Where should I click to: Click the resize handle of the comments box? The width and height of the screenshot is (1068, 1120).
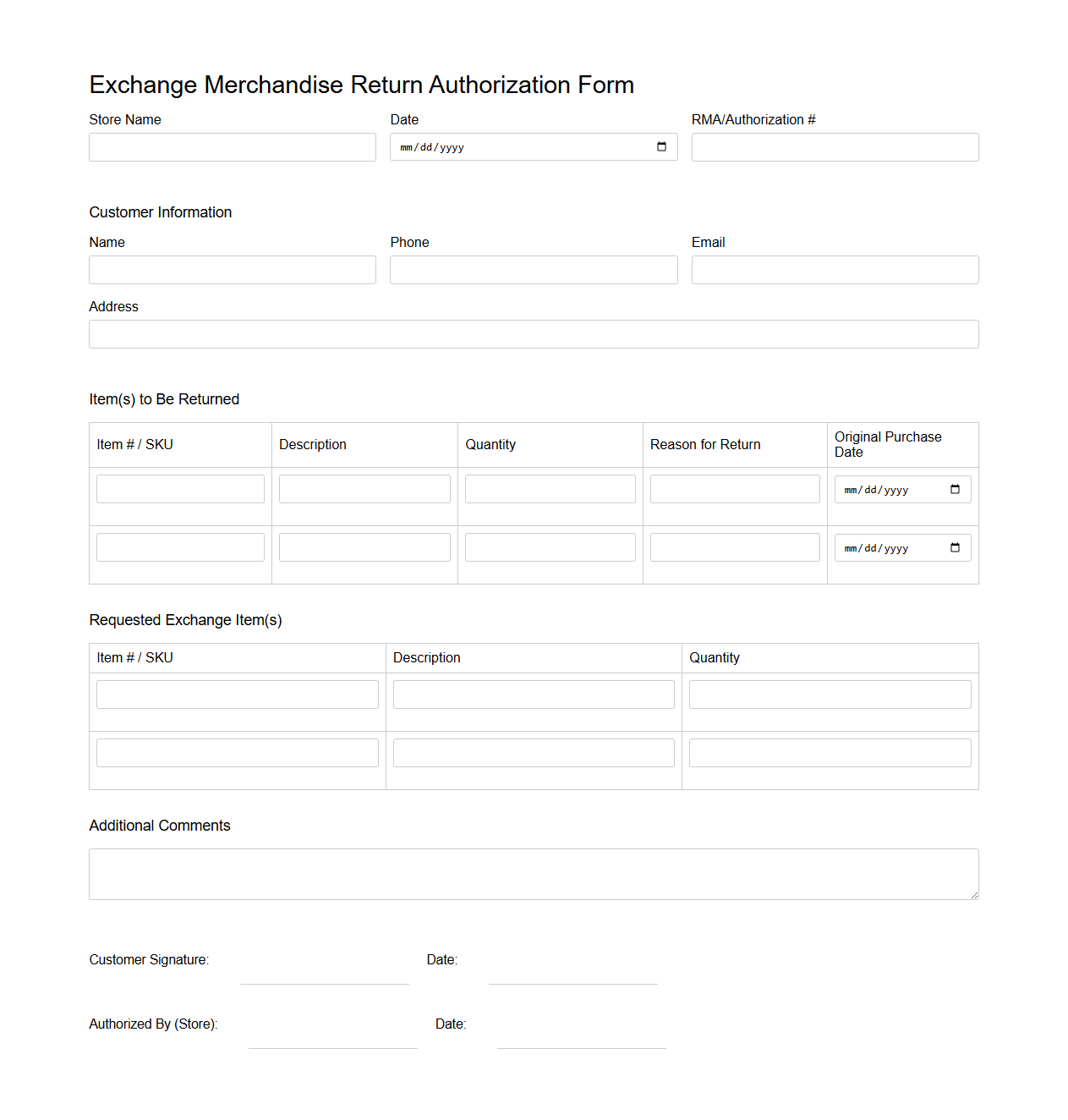[x=974, y=895]
